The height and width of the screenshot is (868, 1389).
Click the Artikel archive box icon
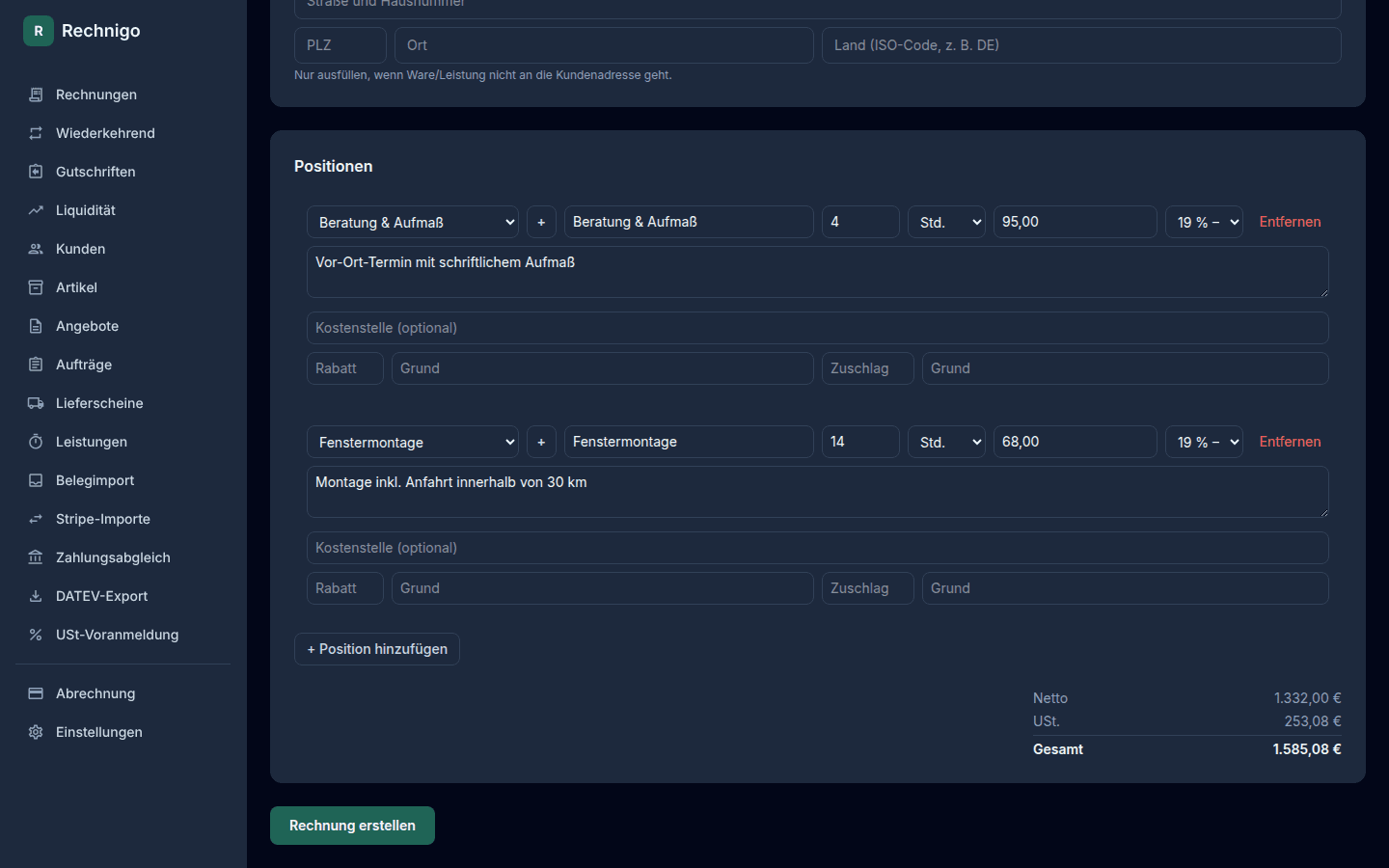(x=36, y=287)
